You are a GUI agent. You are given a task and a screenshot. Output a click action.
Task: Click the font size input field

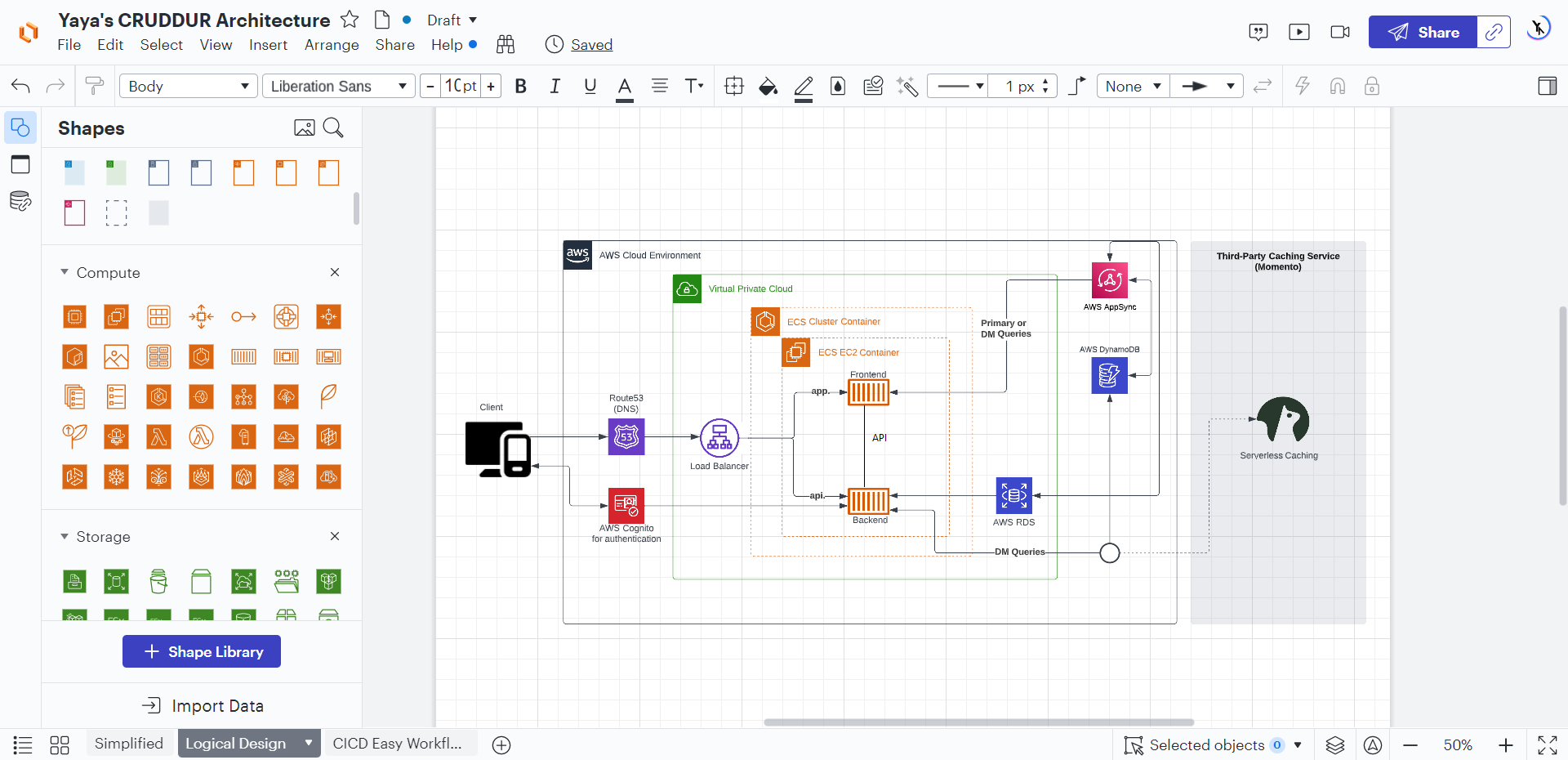tap(461, 86)
